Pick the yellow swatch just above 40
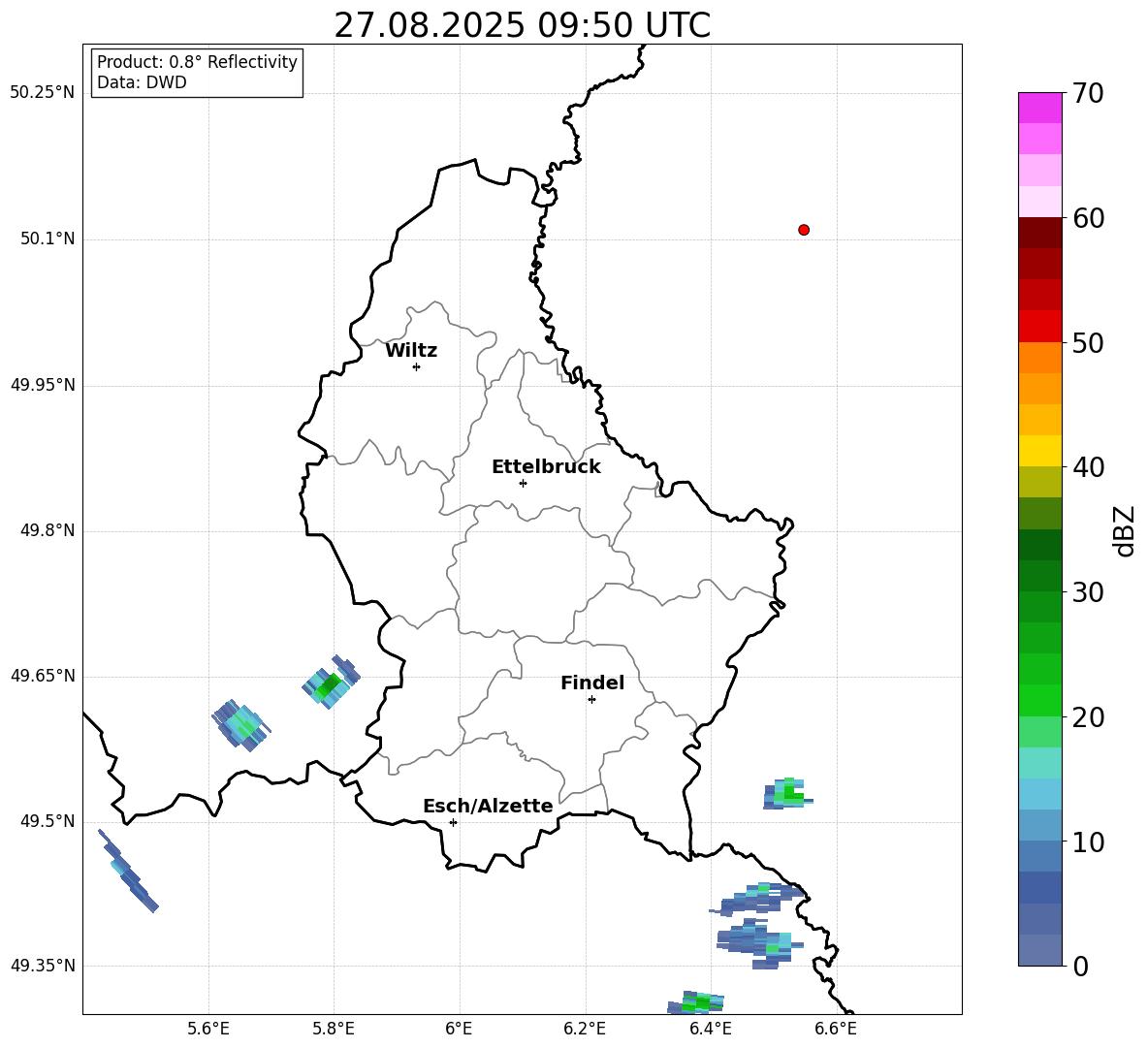Image resolution: width=1148 pixels, height=1048 pixels. point(1039,452)
